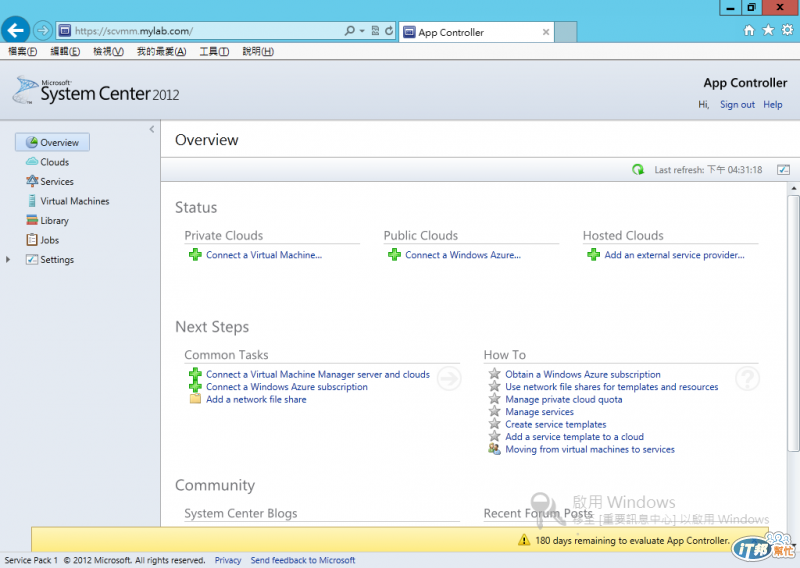The image size is (800, 568).
Task: Open Obtain a Windows Azure subscription how-to
Action: 583,374
